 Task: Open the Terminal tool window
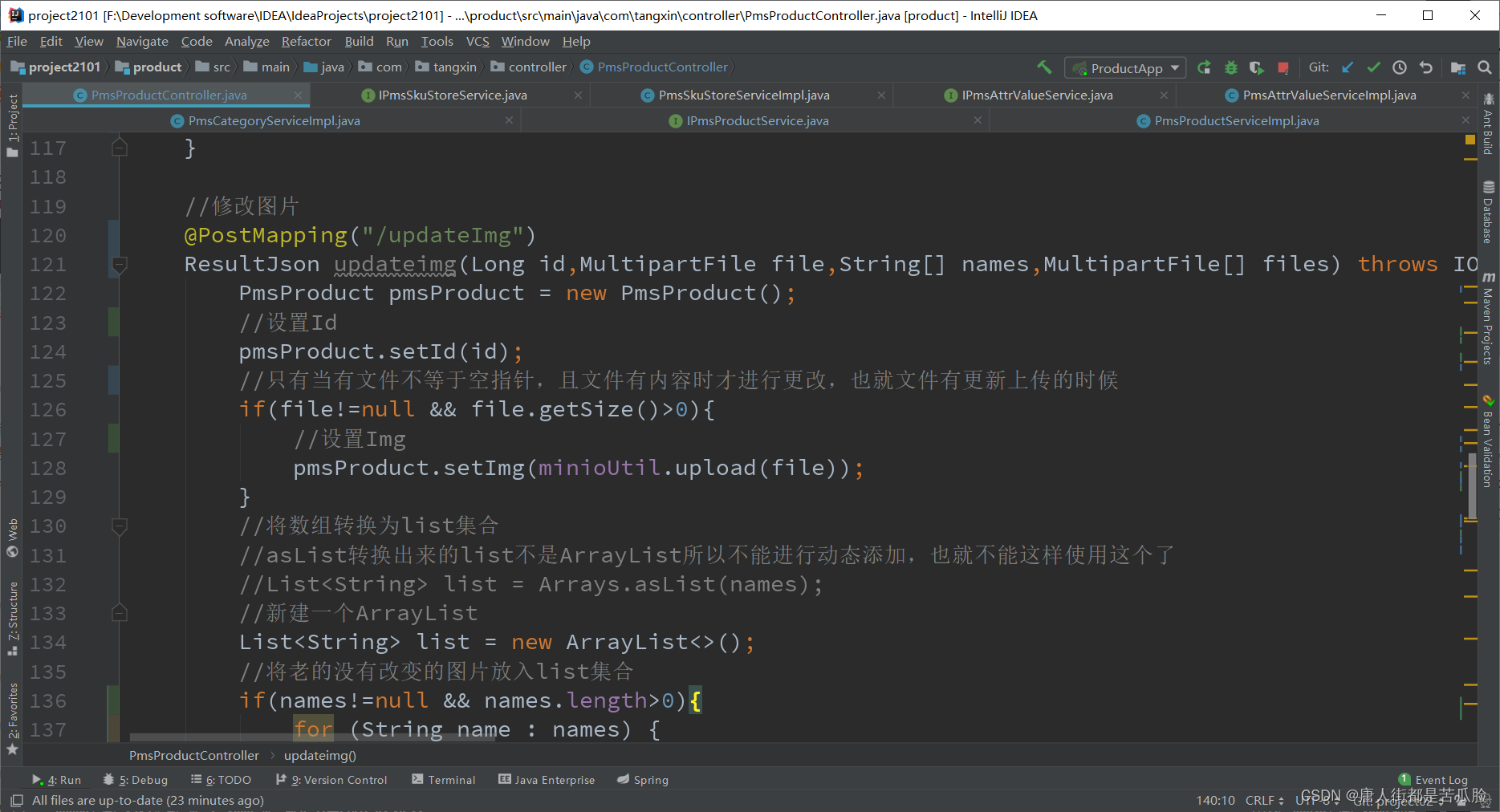[x=443, y=780]
